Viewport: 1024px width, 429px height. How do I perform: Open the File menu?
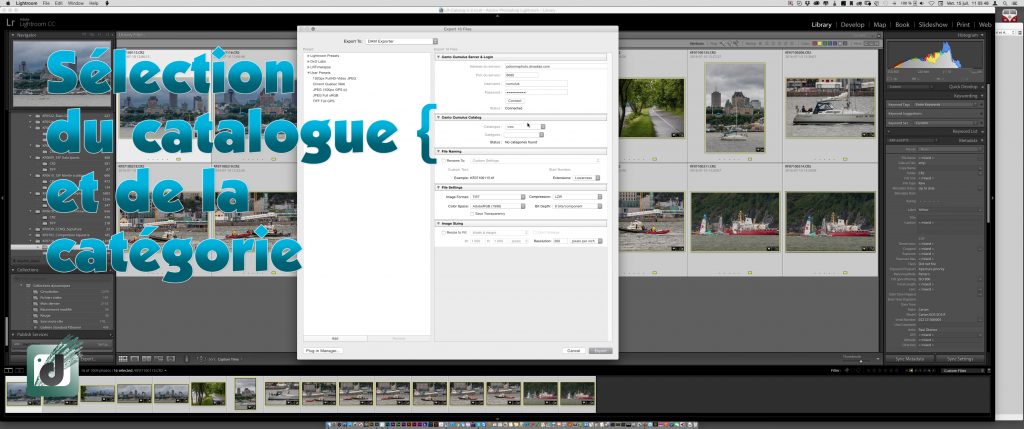[x=46, y=3]
